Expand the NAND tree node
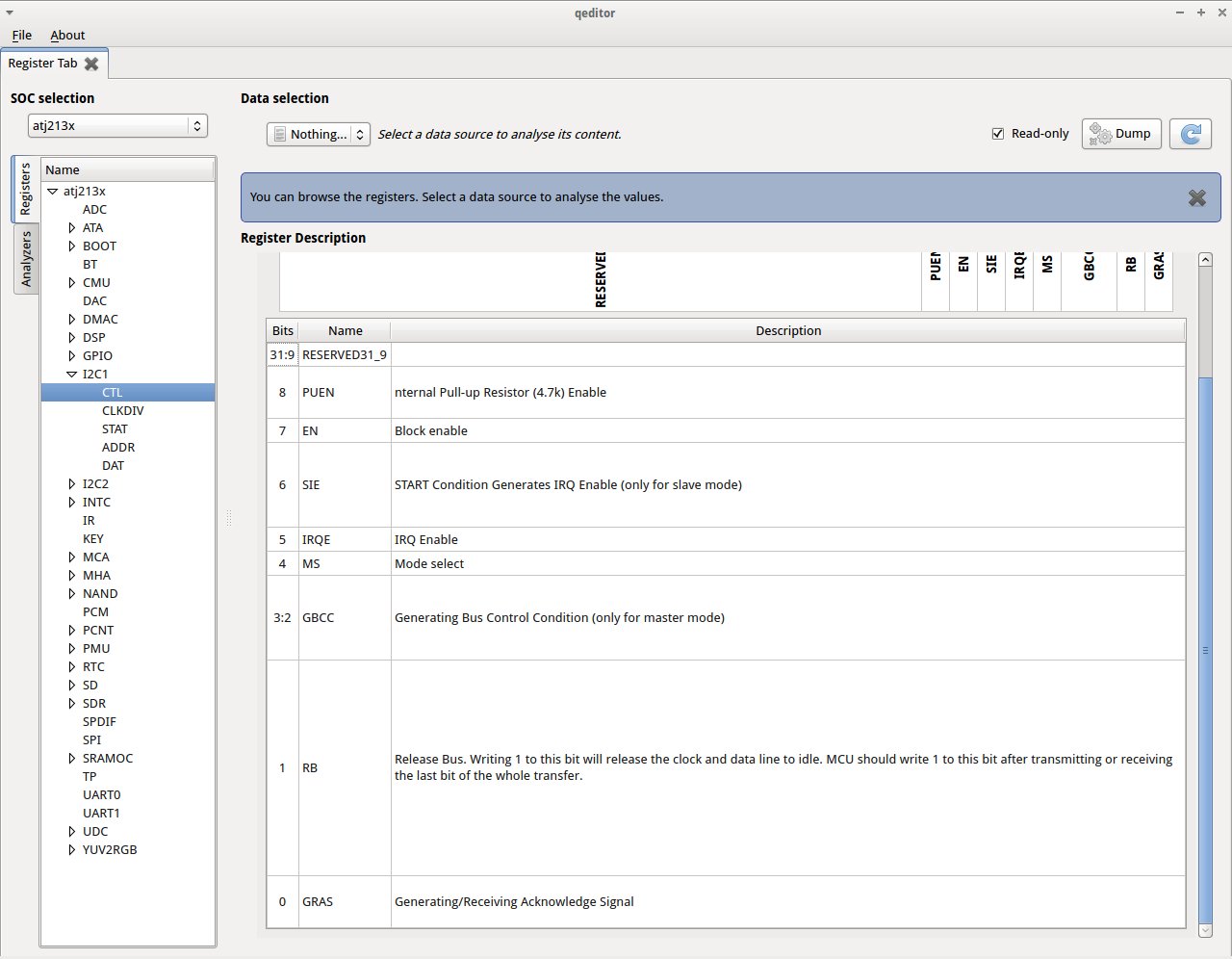 72,594
